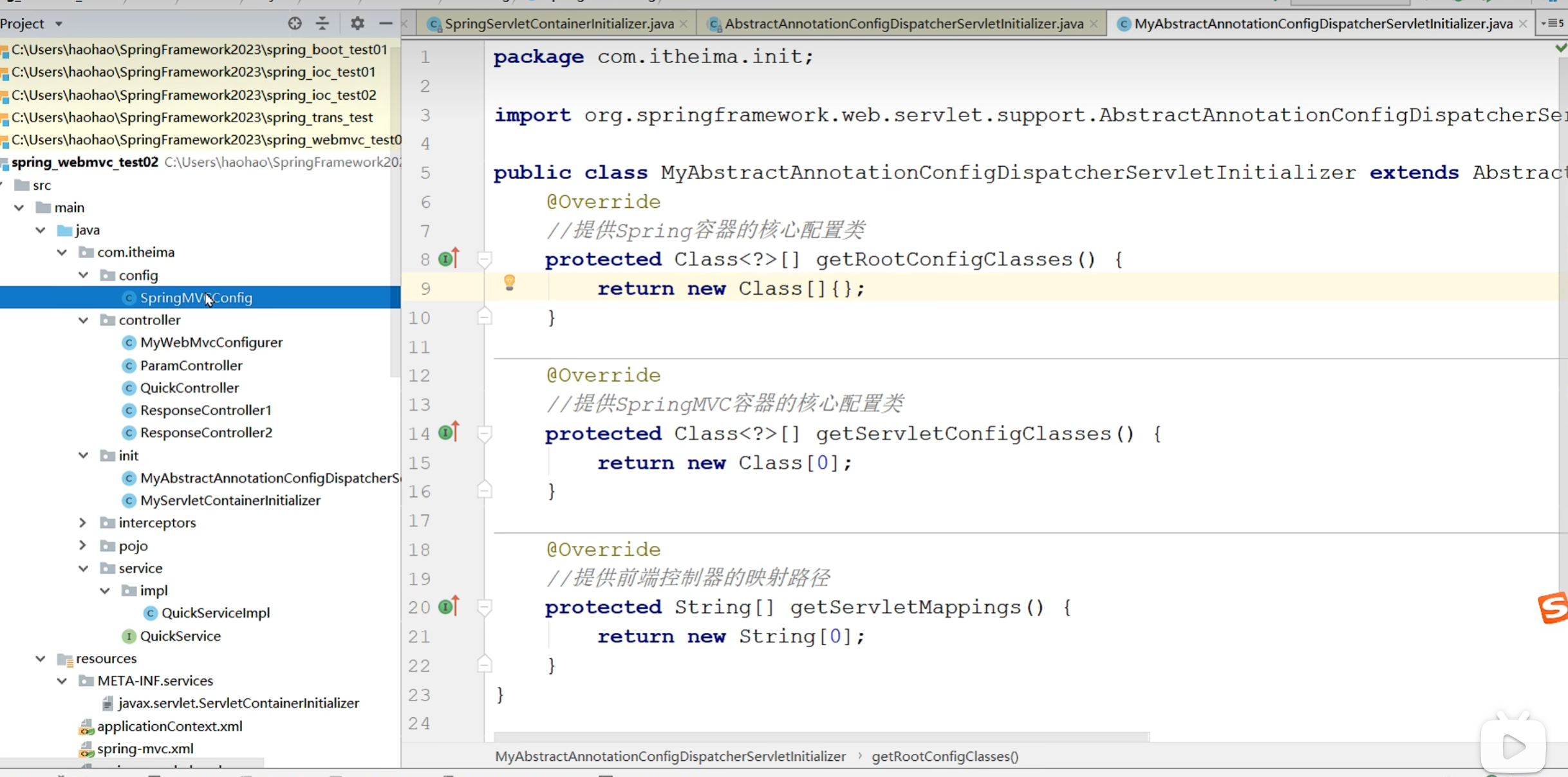Select spring_ioc_test02 project entry

point(194,95)
